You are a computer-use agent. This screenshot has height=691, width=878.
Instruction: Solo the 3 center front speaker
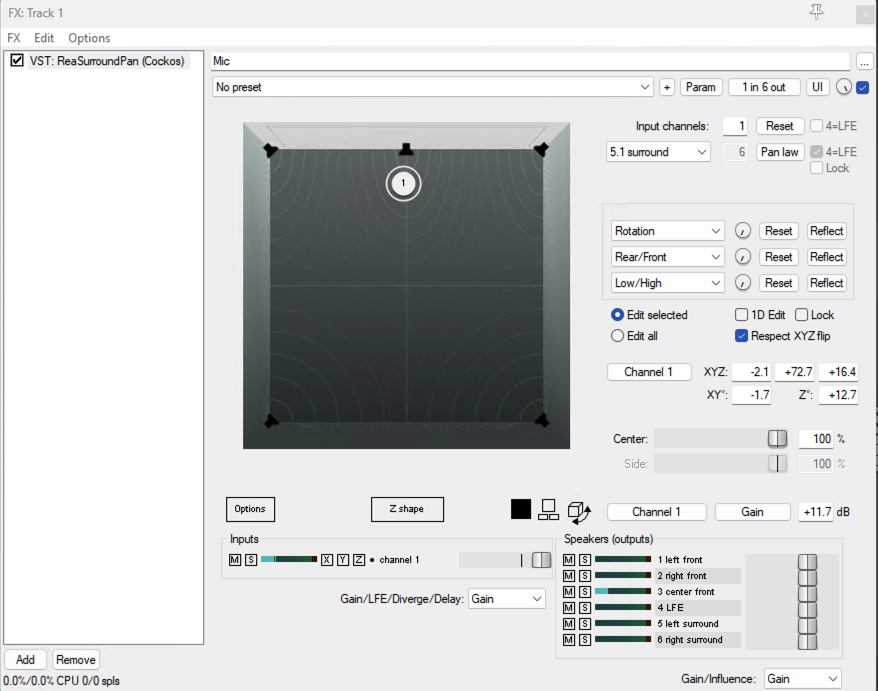click(x=585, y=592)
